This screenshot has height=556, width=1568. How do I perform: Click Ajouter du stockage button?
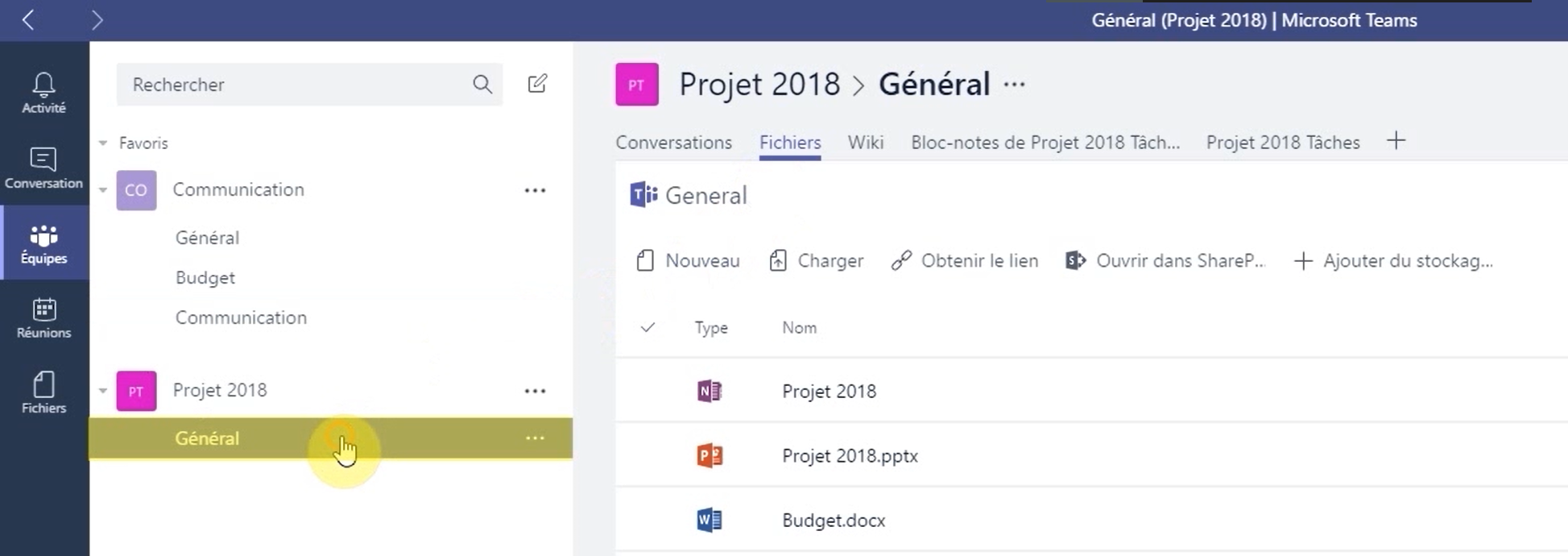(1393, 260)
